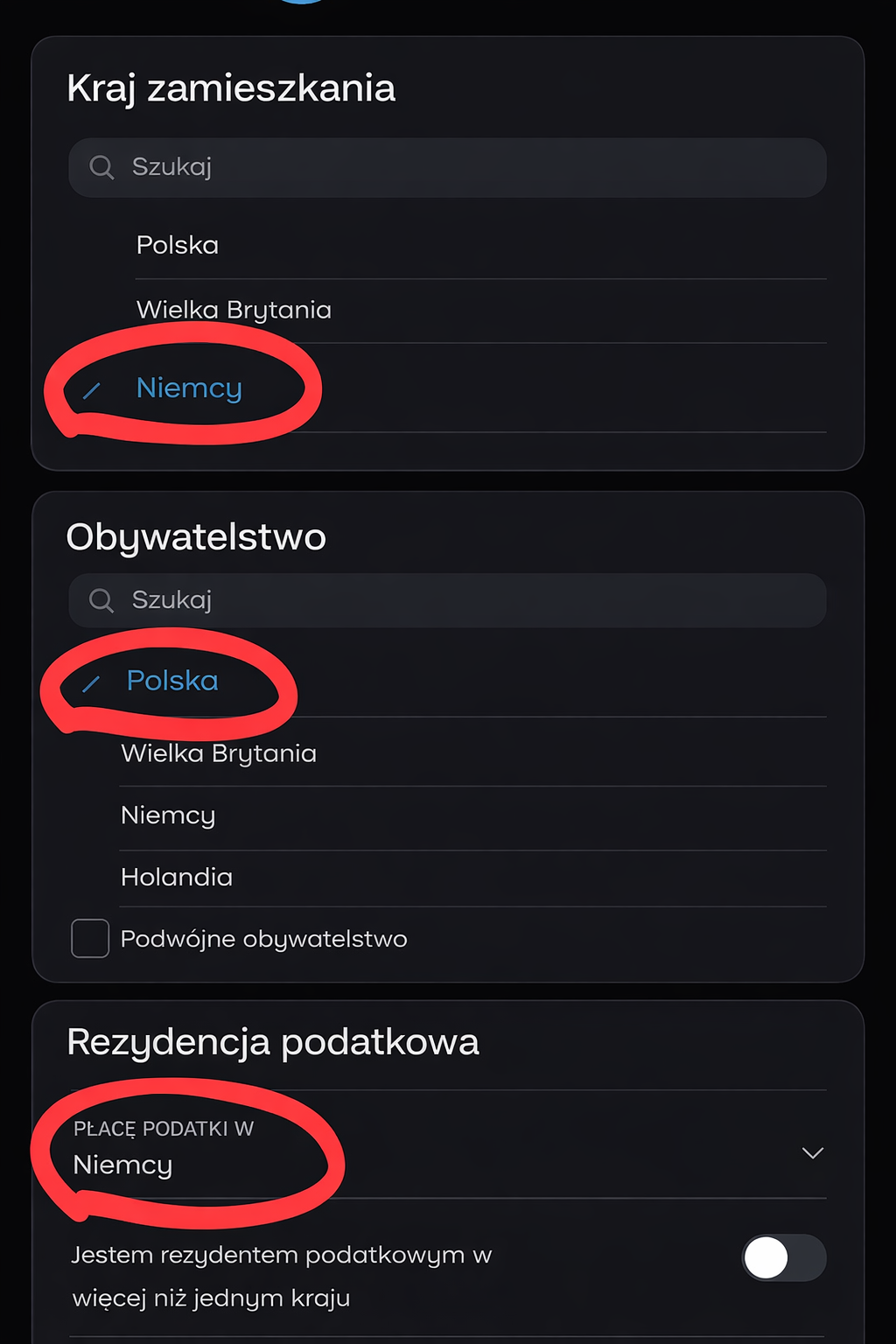The height and width of the screenshot is (1344, 896).
Task: Click the search icon under Obywatelstwo
Action: coord(101,600)
